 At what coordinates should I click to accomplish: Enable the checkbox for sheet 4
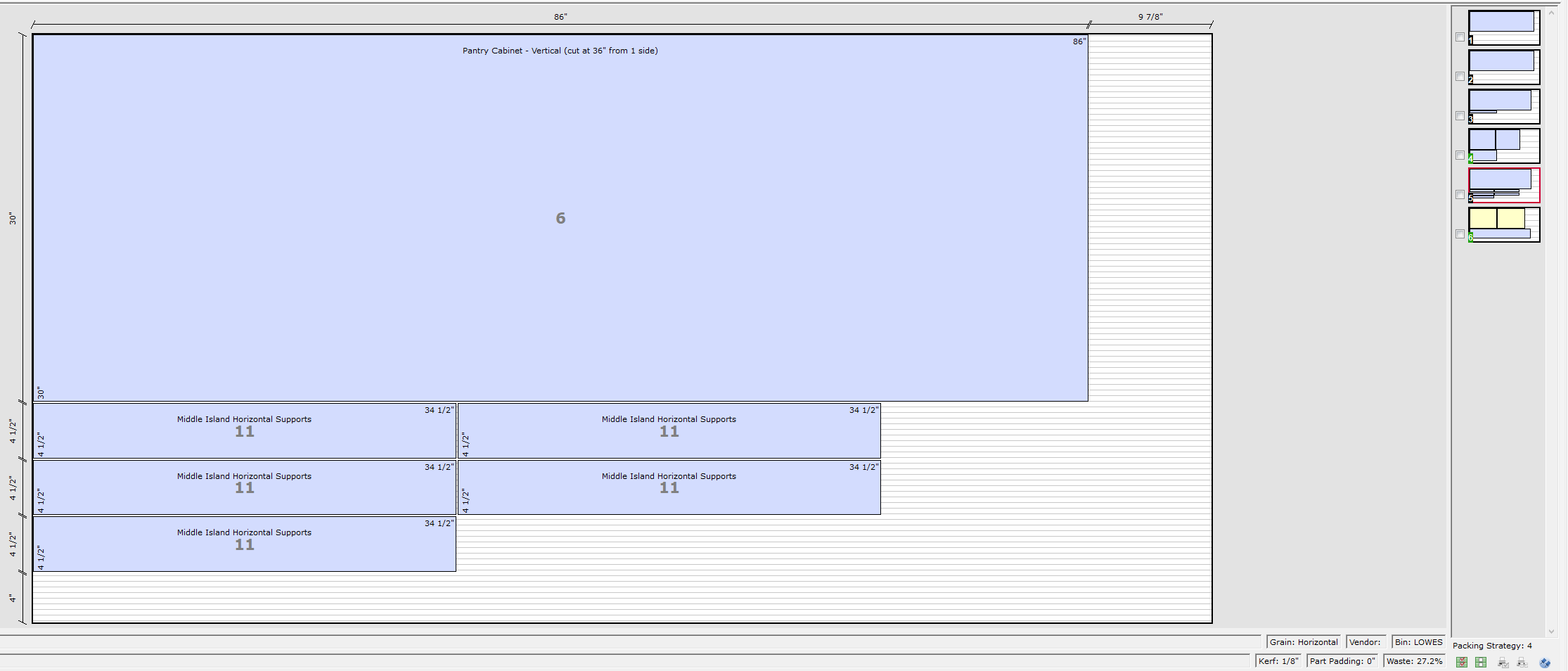click(x=1460, y=155)
